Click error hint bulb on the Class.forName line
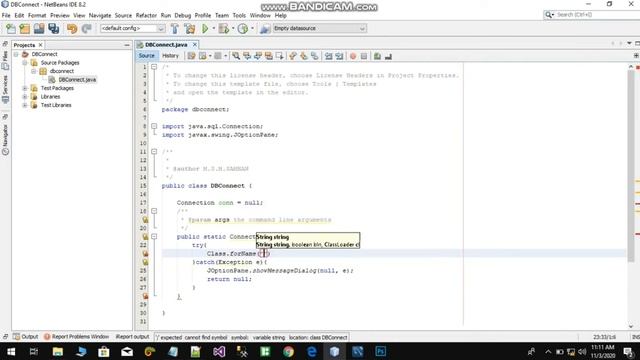The width and height of the screenshot is (640, 360). tap(145, 253)
